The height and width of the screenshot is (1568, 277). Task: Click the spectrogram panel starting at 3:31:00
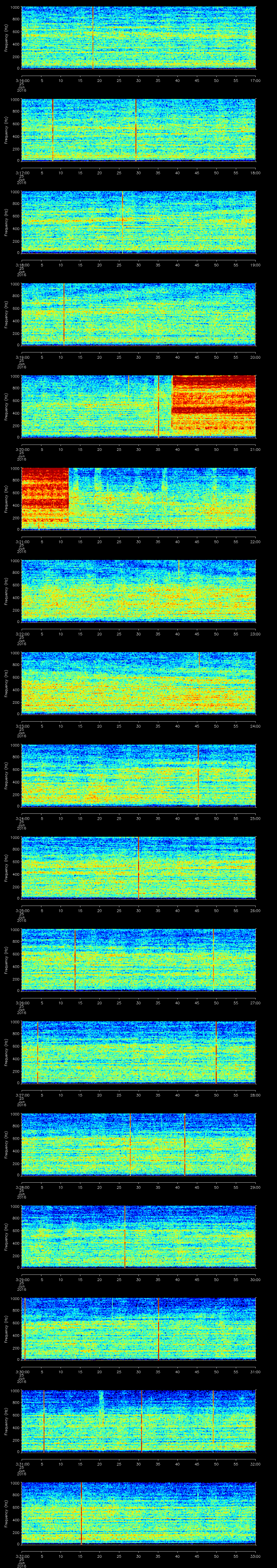139,1421
